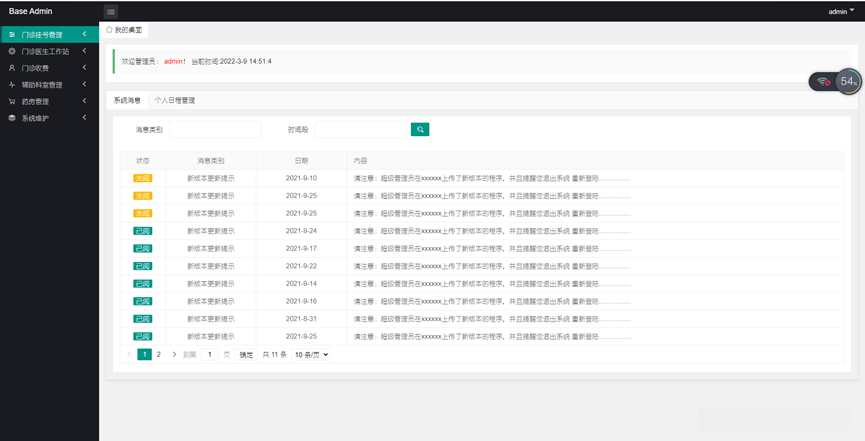The height and width of the screenshot is (441, 865).
Task: Click the 已阅 badge in the 2021-9-16 row
Action: (142, 301)
